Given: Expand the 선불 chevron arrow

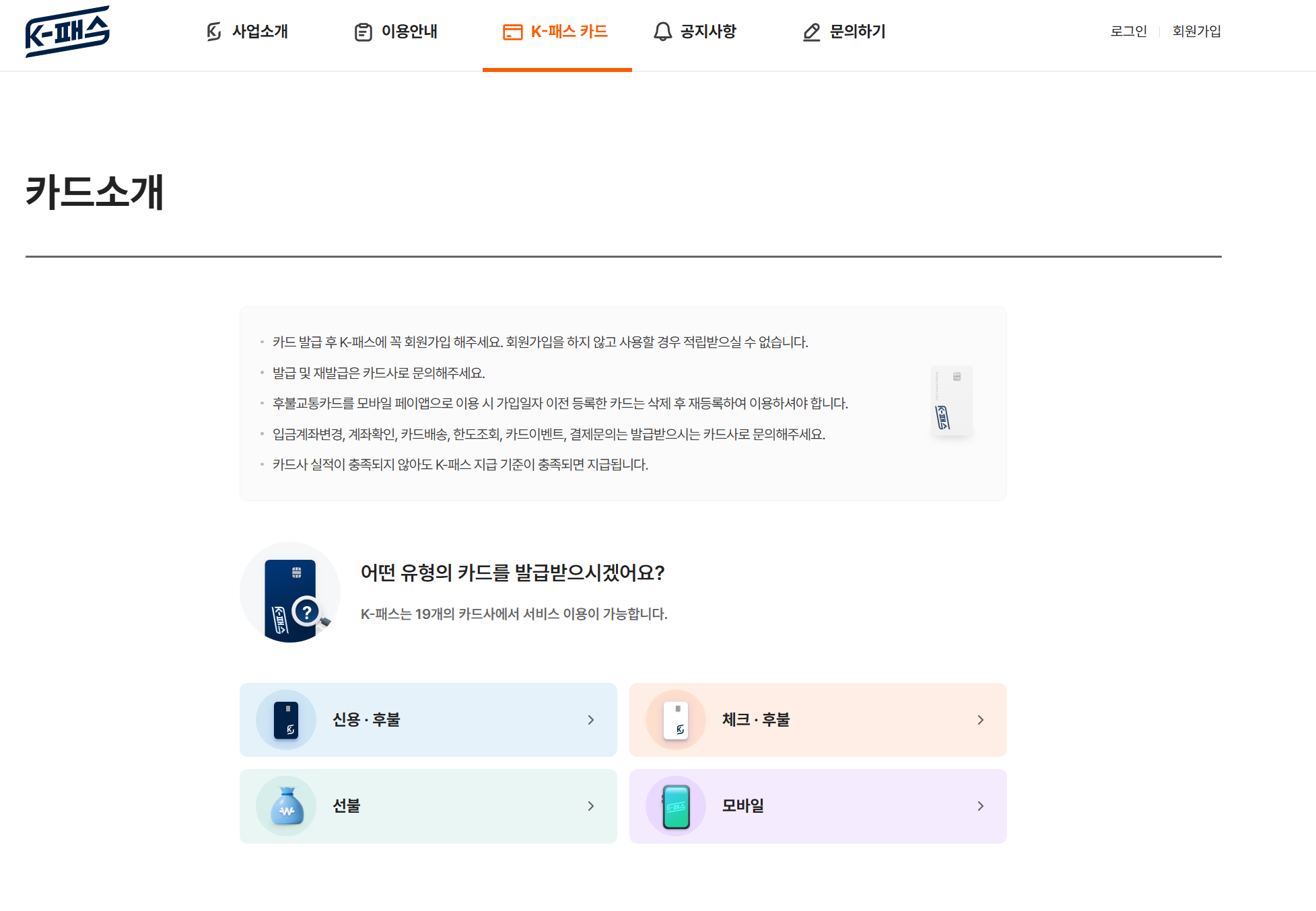Looking at the screenshot, I should coord(590,806).
